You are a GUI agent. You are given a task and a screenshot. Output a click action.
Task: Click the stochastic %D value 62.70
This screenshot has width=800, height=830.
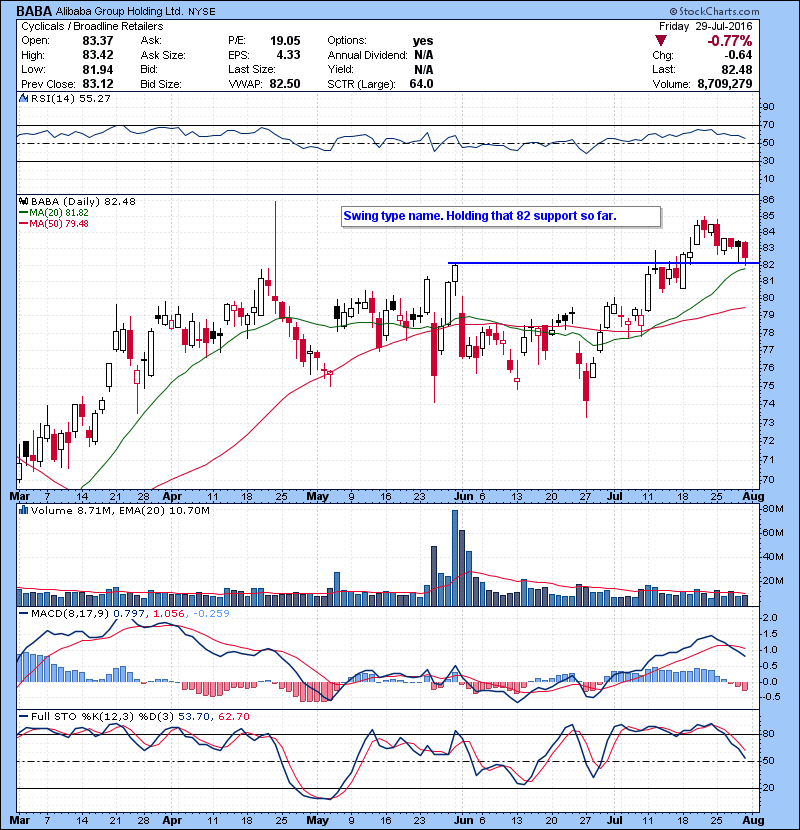(x=233, y=716)
